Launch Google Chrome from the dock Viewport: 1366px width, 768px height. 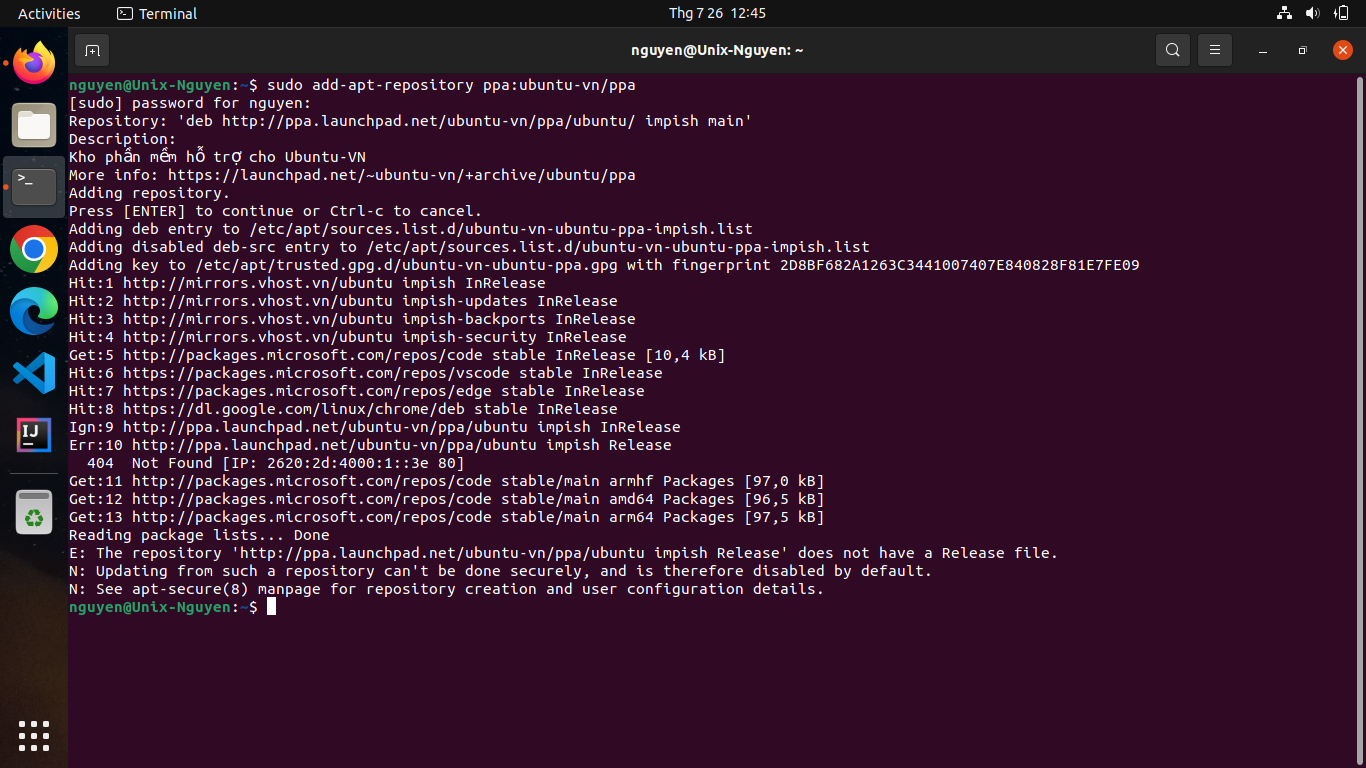[34, 249]
